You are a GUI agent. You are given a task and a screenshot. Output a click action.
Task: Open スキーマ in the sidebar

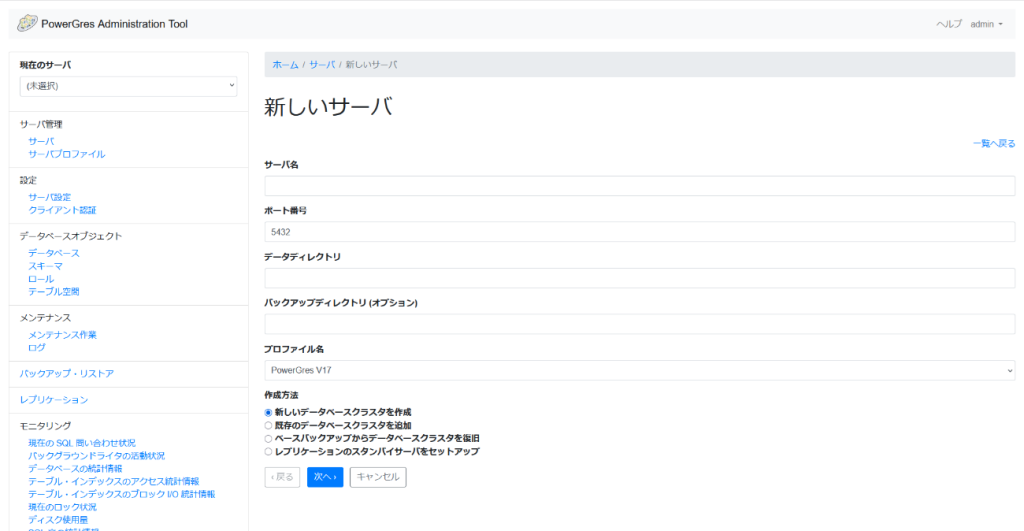point(46,266)
